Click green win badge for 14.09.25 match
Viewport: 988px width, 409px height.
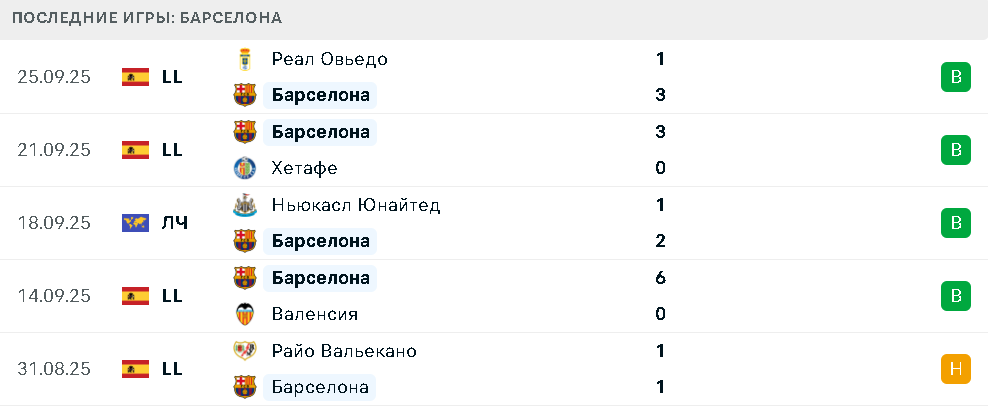(x=955, y=296)
